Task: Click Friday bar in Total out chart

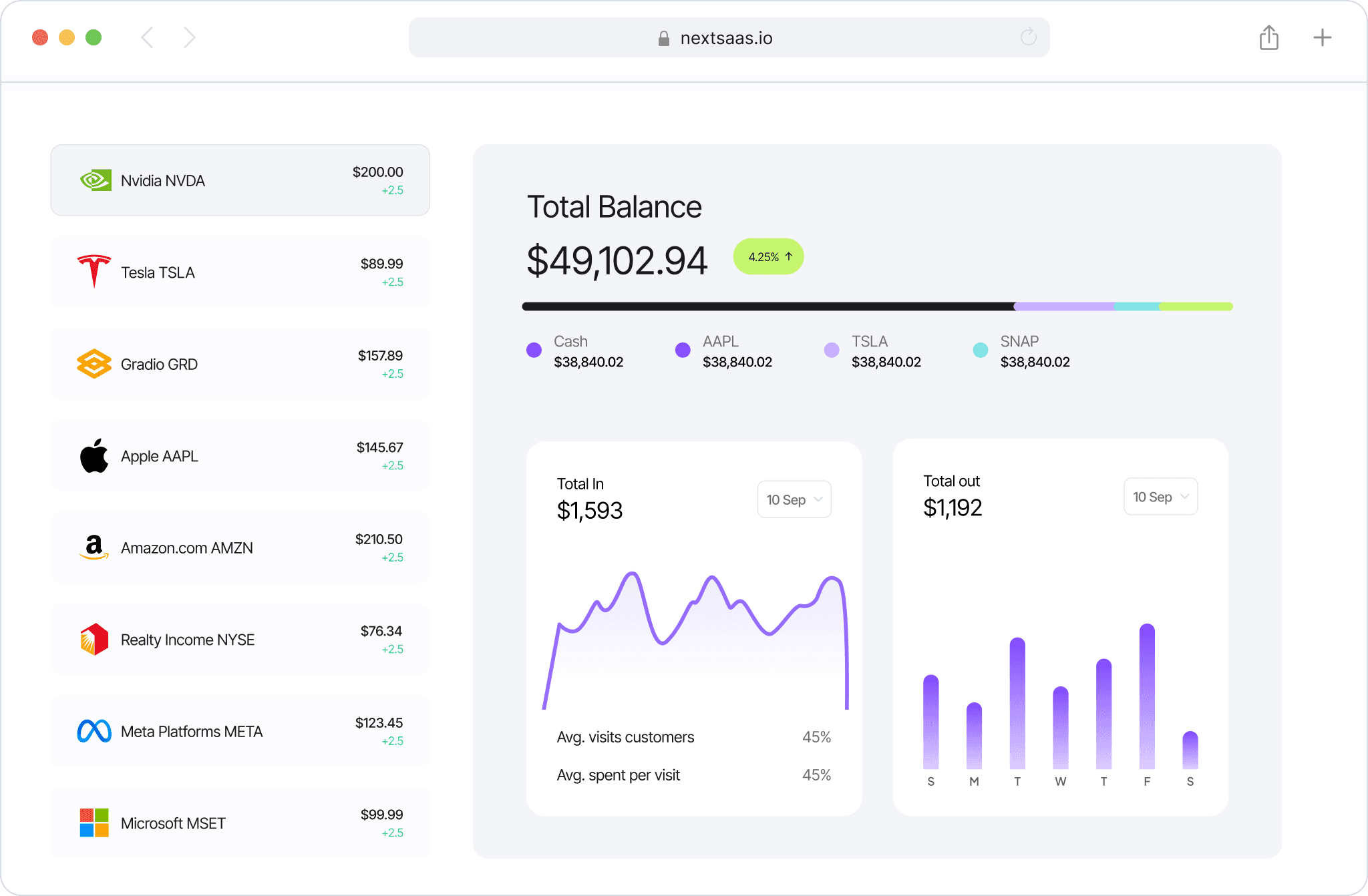Action: tap(1147, 696)
